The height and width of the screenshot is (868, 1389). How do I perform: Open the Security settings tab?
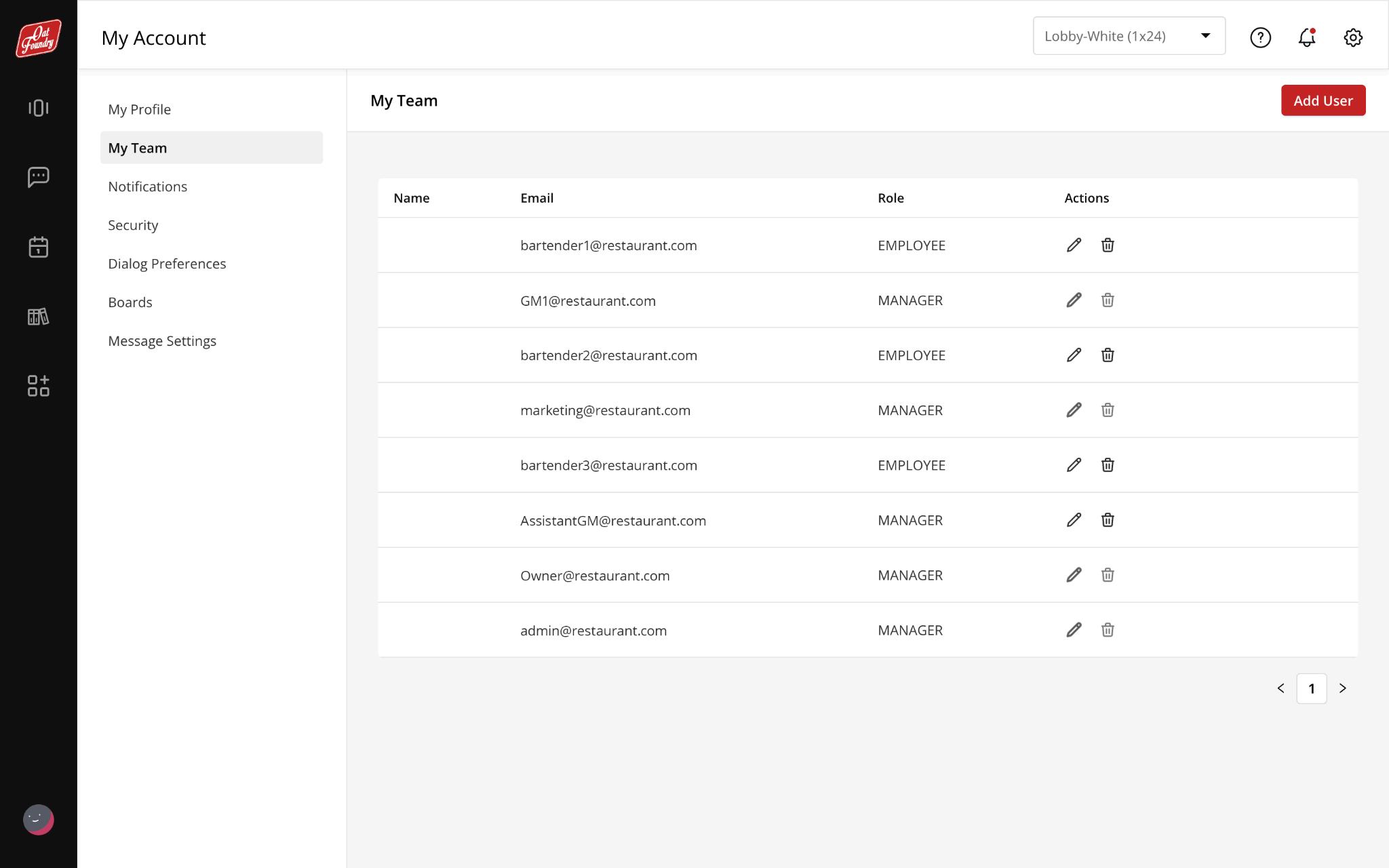tap(133, 225)
